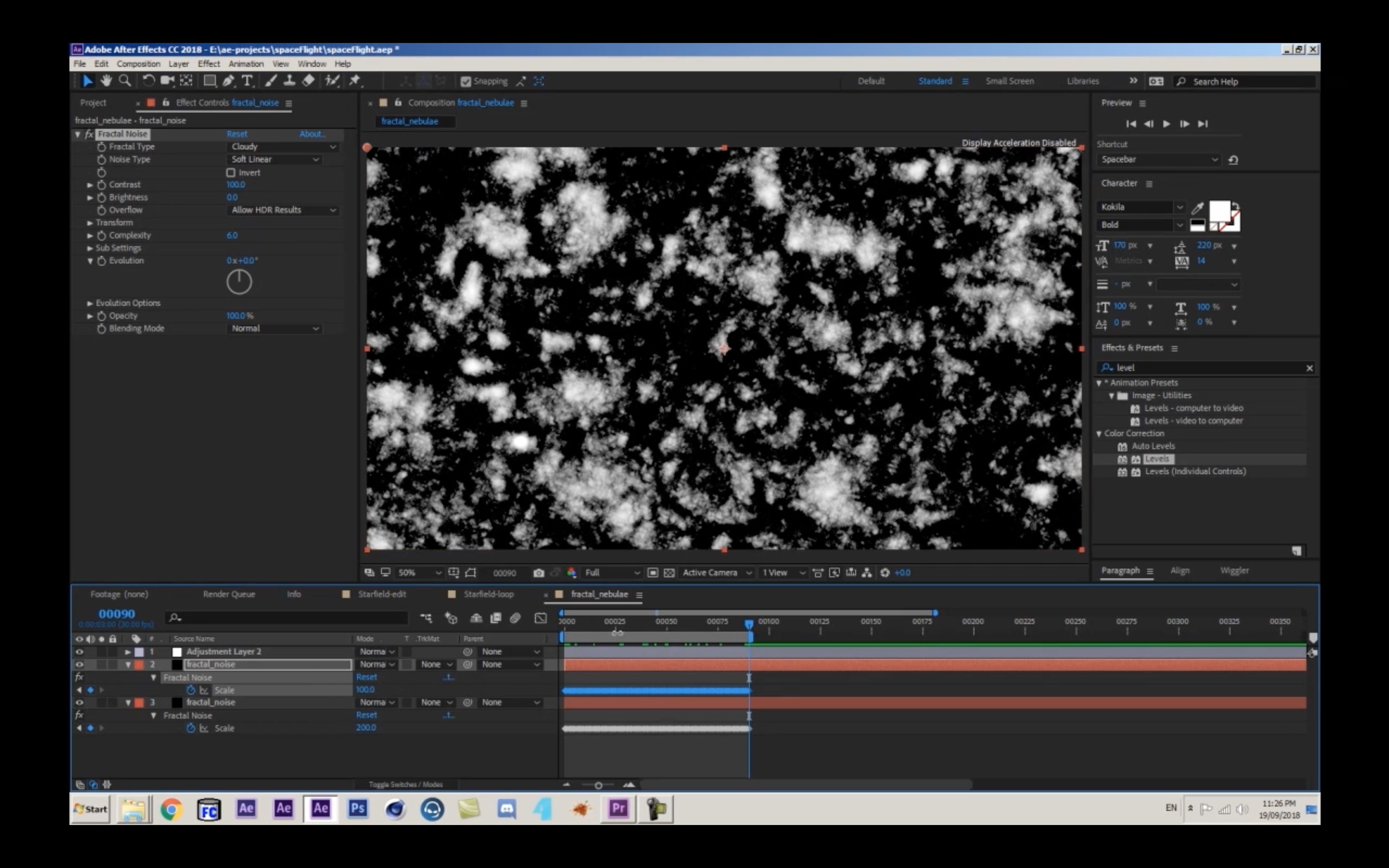Viewport: 1389px width, 868px height.
Task: Toggle the Snapping checkbox
Action: pos(465,81)
